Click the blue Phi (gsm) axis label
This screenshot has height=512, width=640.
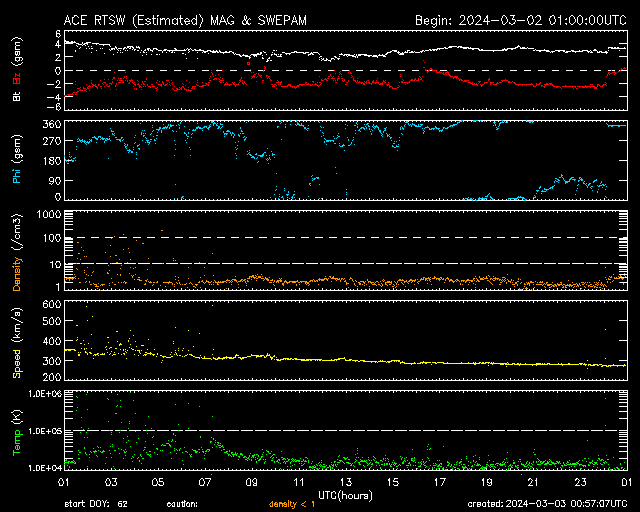(x=17, y=165)
